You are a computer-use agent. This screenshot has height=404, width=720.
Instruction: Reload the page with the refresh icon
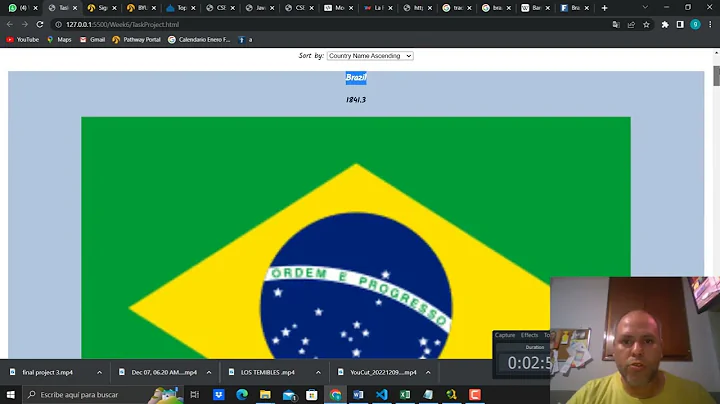click(40, 24)
